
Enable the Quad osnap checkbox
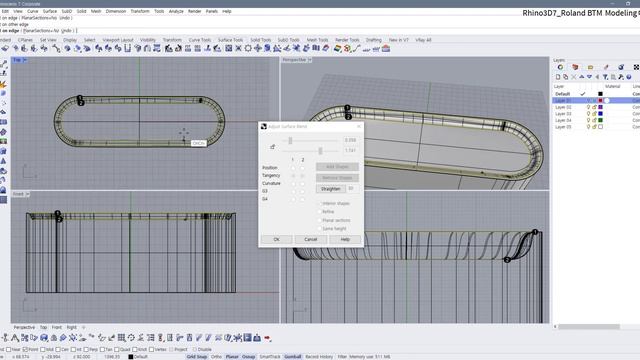pos(117,349)
